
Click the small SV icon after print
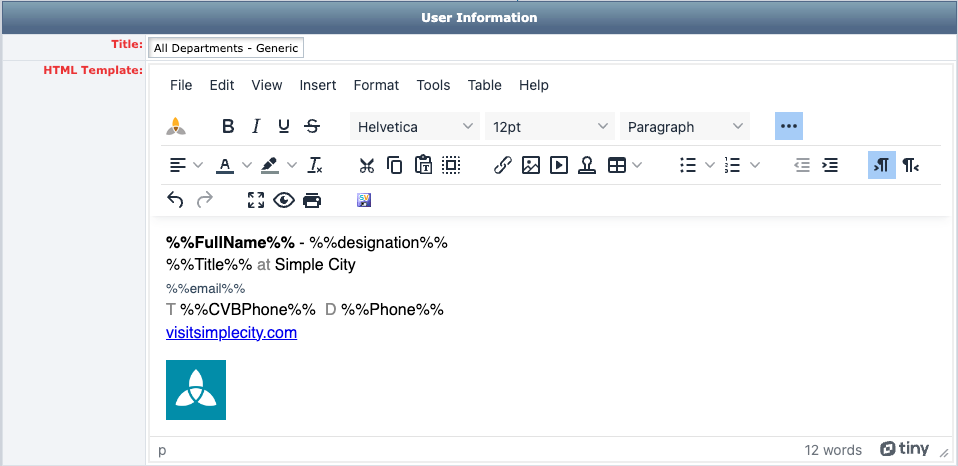[364, 200]
